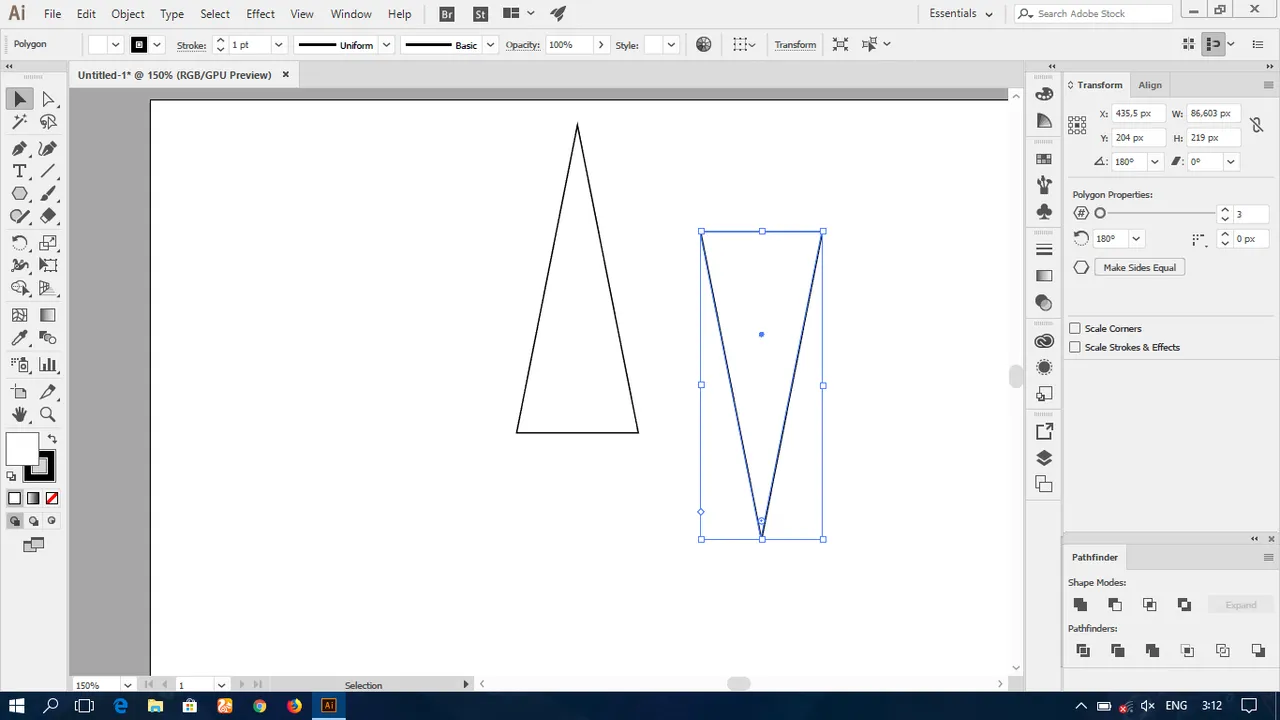Click the Make Sides Equal button
The height and width of the screenshot is (720, 1280).
click(1139, 268)
